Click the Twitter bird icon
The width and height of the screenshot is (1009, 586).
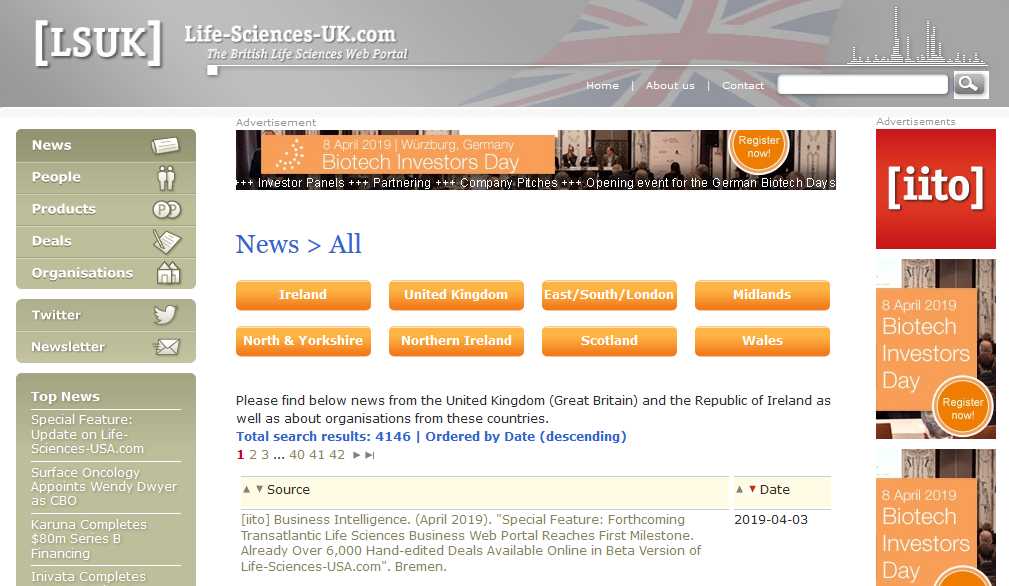[165, 315]
